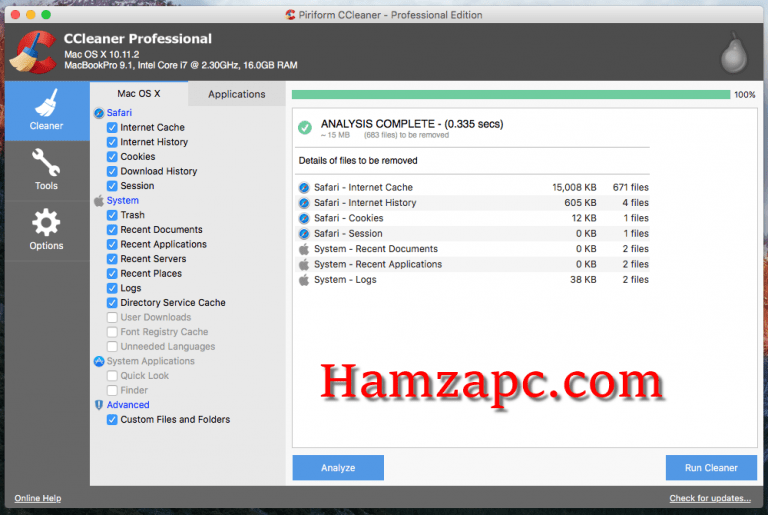Viewport: 768px width, 515px height.
Task: Enable the Finder checkbox
Action: [112, 391]
